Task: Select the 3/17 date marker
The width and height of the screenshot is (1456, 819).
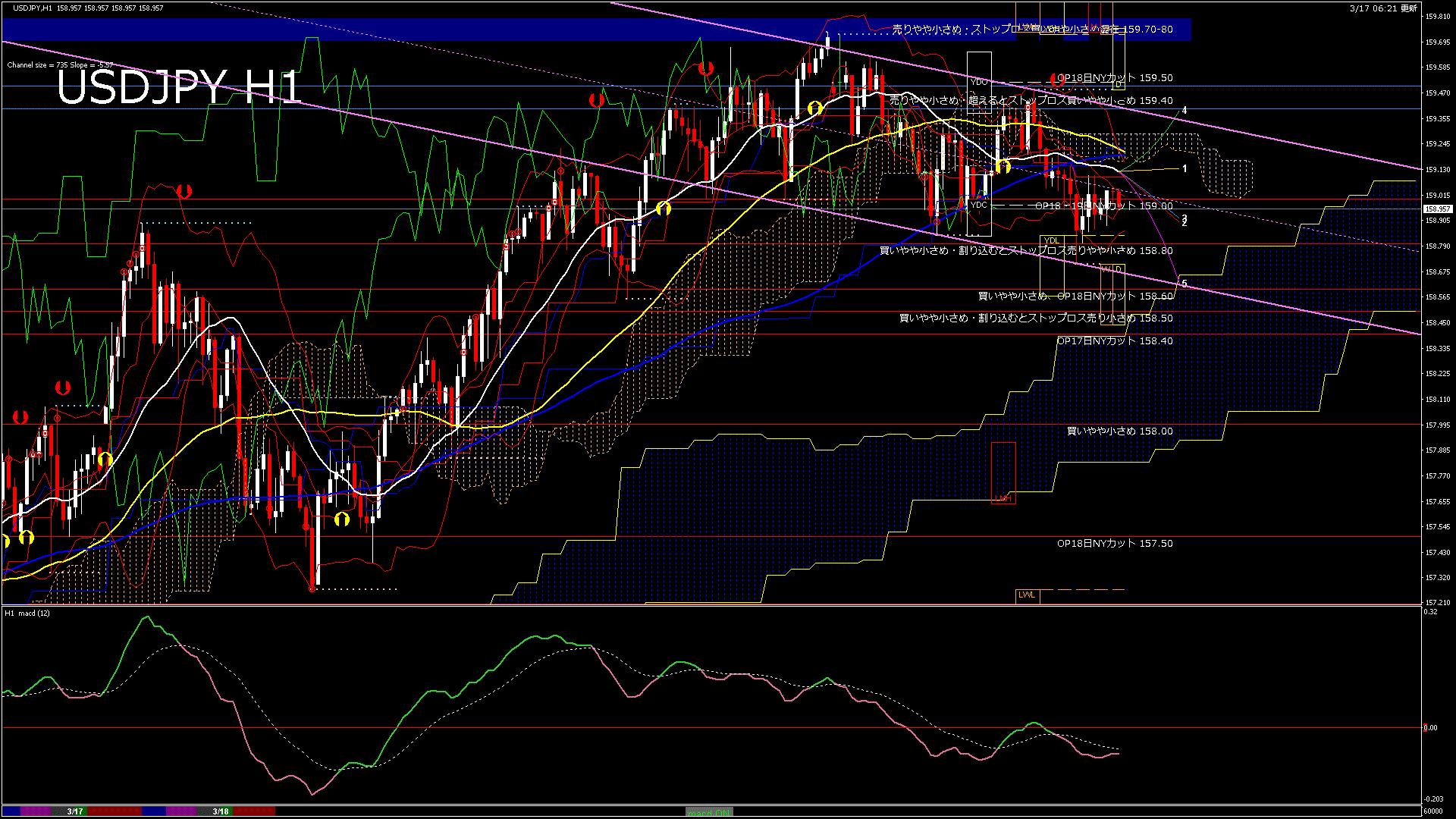Action: click(74, 811)
